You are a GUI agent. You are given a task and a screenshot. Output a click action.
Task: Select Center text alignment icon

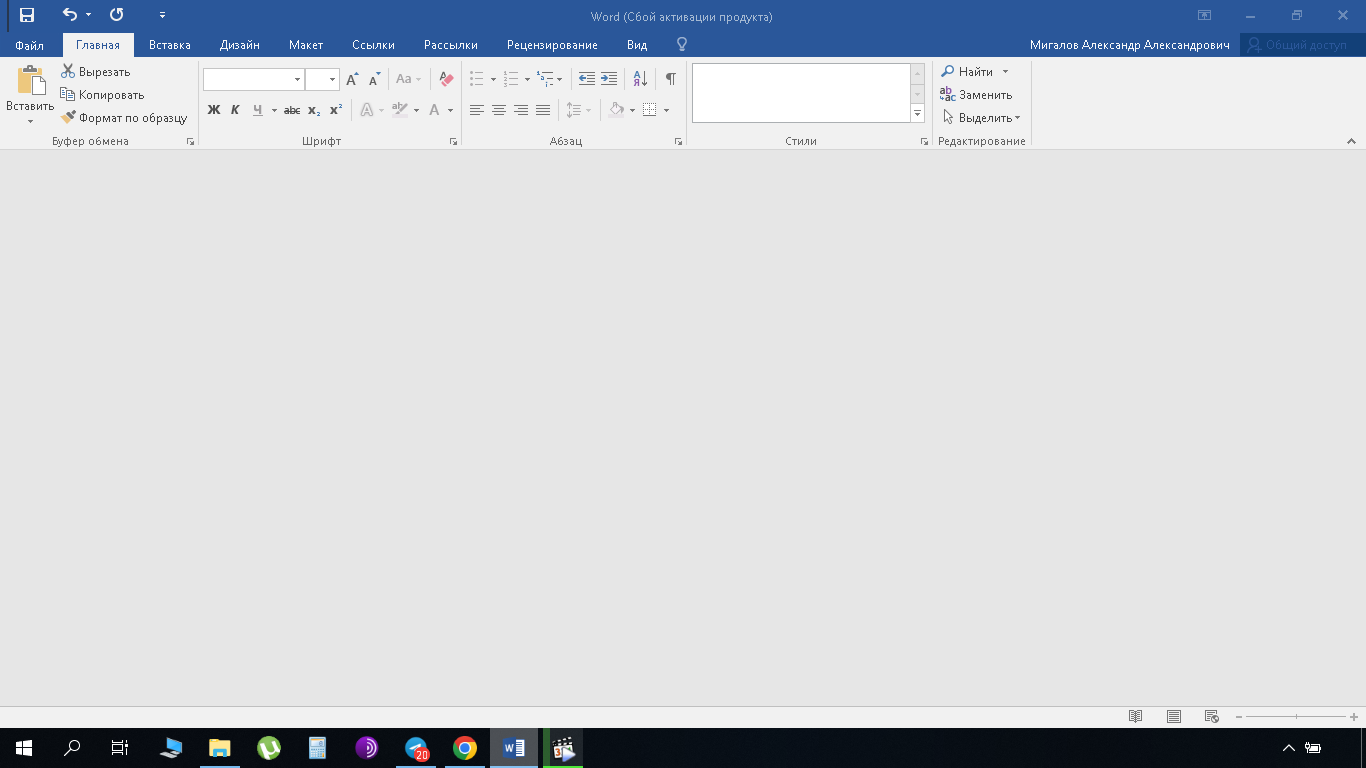pyautogui.click(x=498, y=110)
